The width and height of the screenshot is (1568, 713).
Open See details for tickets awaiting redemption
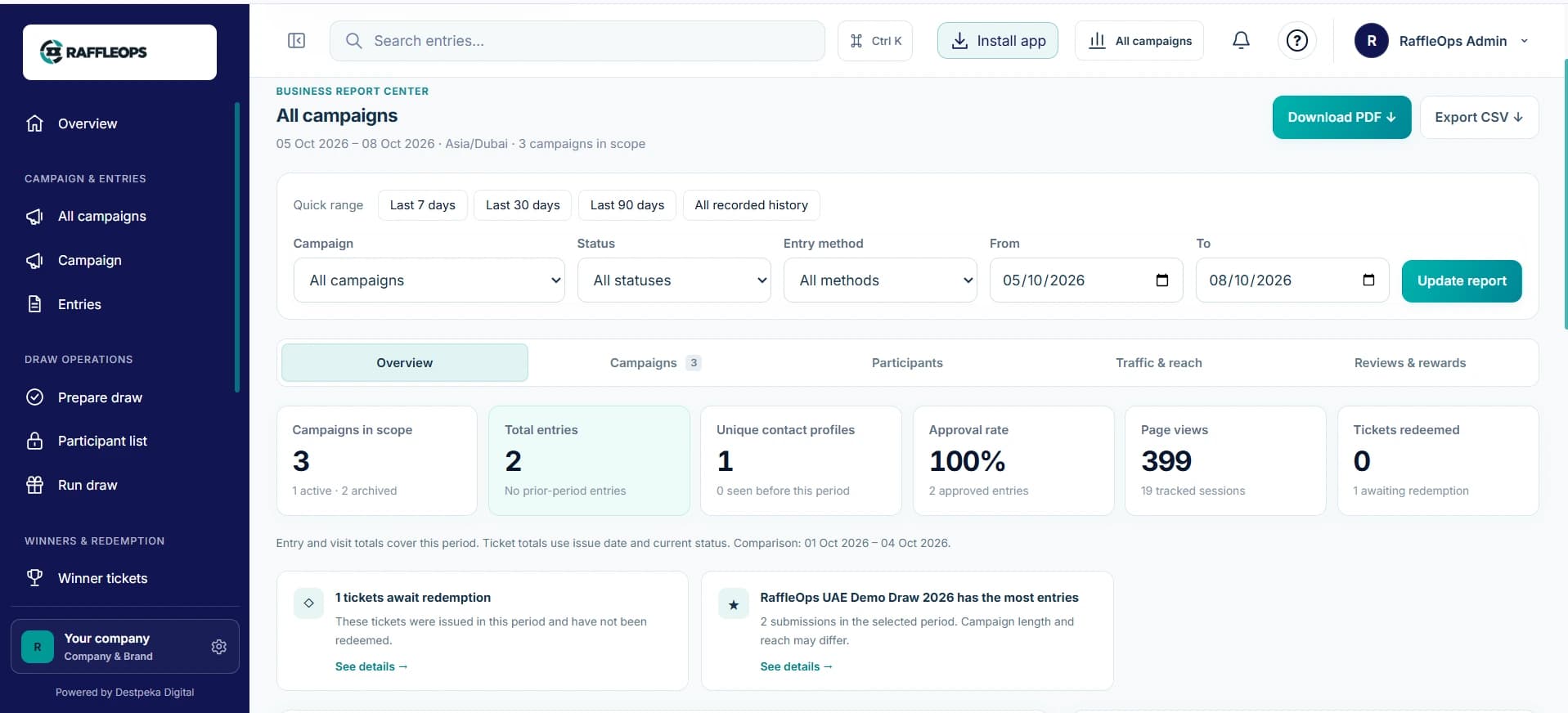point(371,666)
